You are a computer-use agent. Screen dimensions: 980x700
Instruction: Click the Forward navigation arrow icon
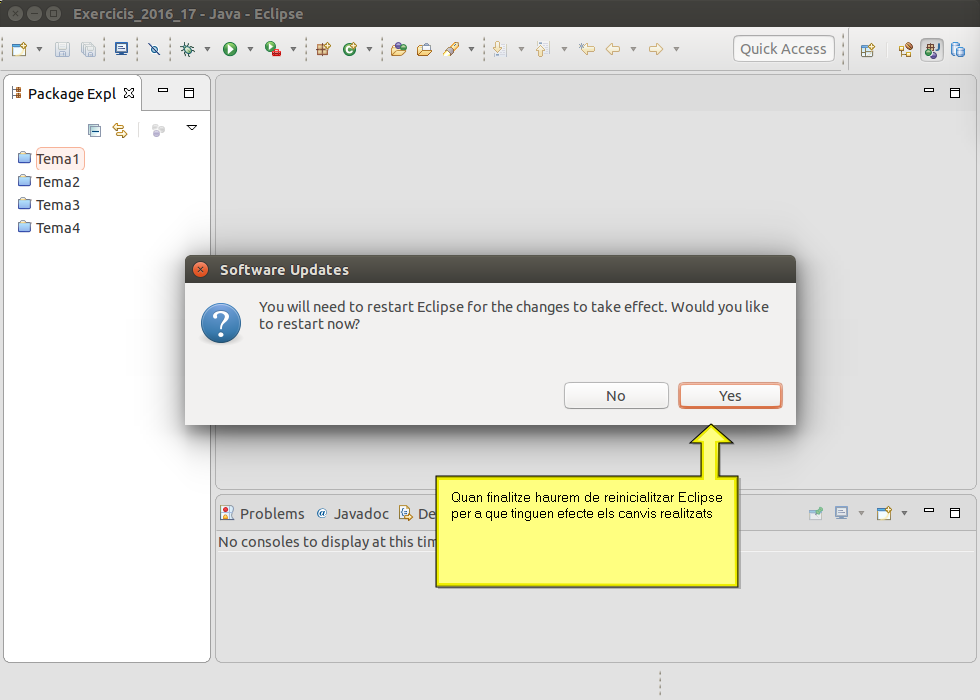[x=656, y=49]
